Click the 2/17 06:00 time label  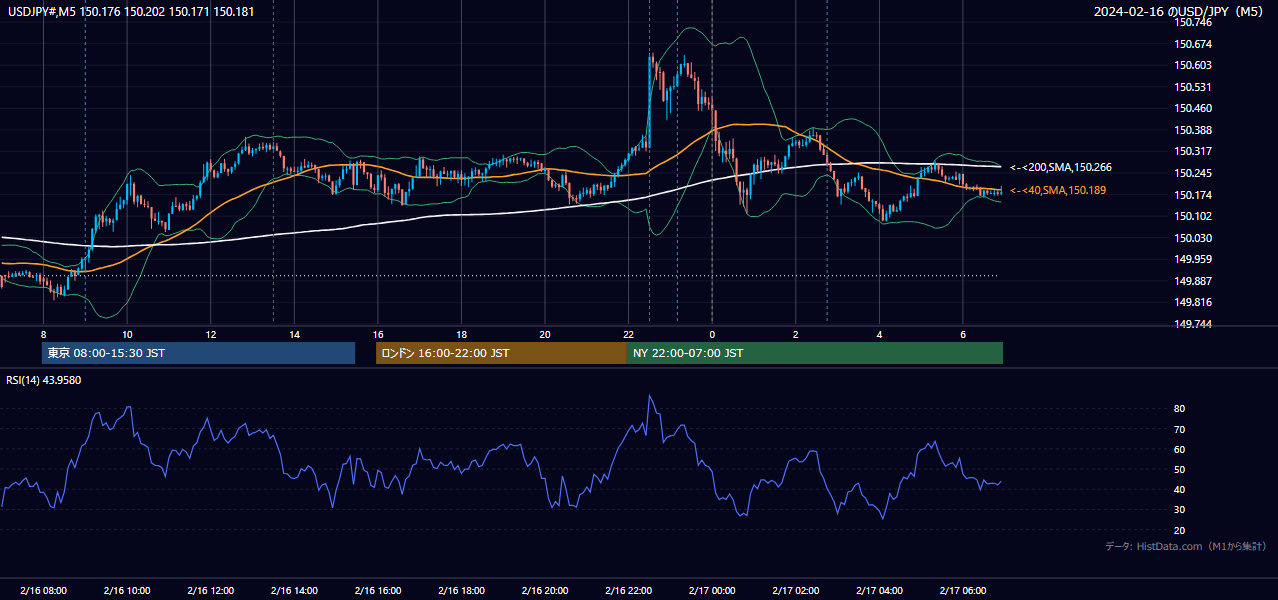(962, 590)
